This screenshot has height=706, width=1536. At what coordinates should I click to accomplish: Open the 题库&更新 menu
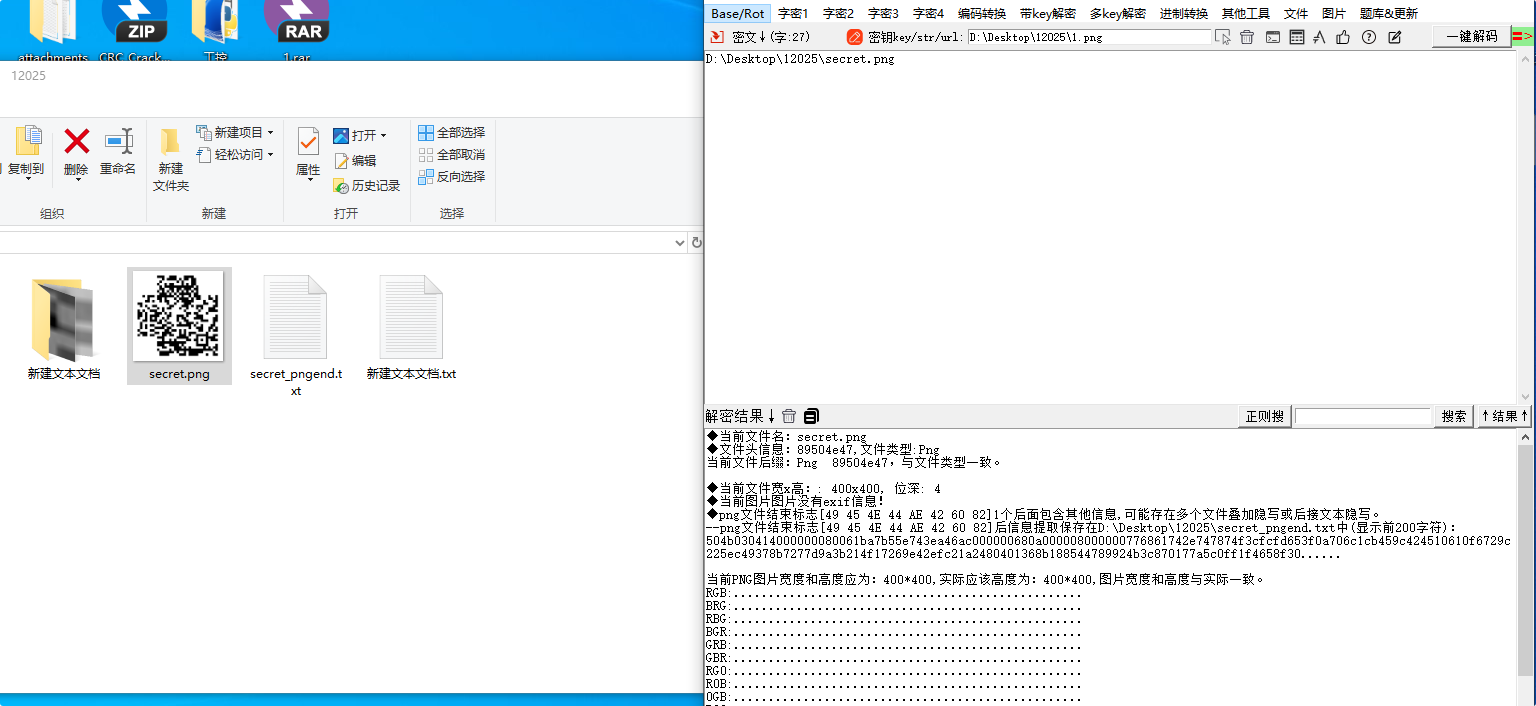[x=1389, y=13]
